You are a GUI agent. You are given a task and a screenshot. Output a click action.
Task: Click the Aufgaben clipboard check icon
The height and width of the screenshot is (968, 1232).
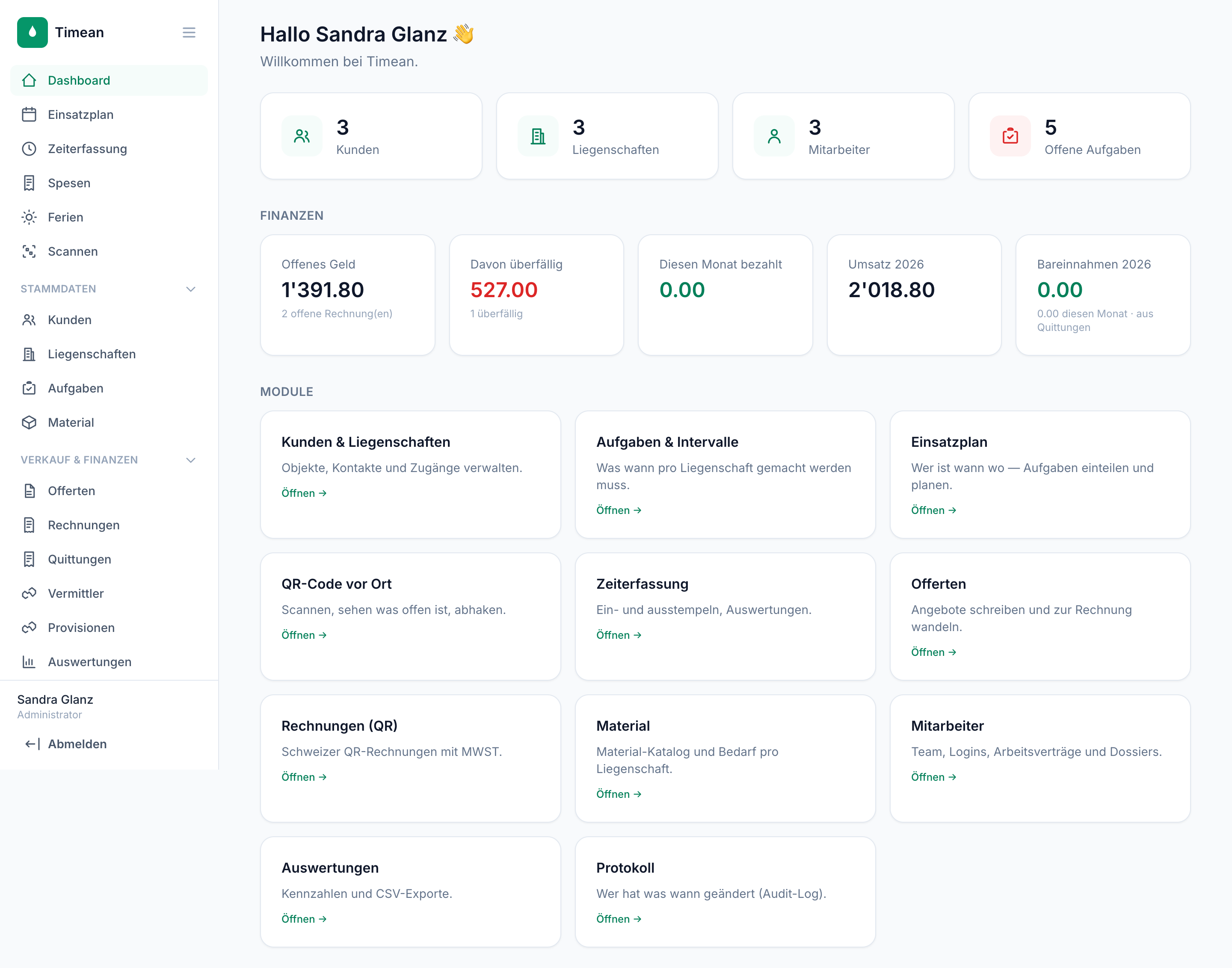click(x=29, y=388)
